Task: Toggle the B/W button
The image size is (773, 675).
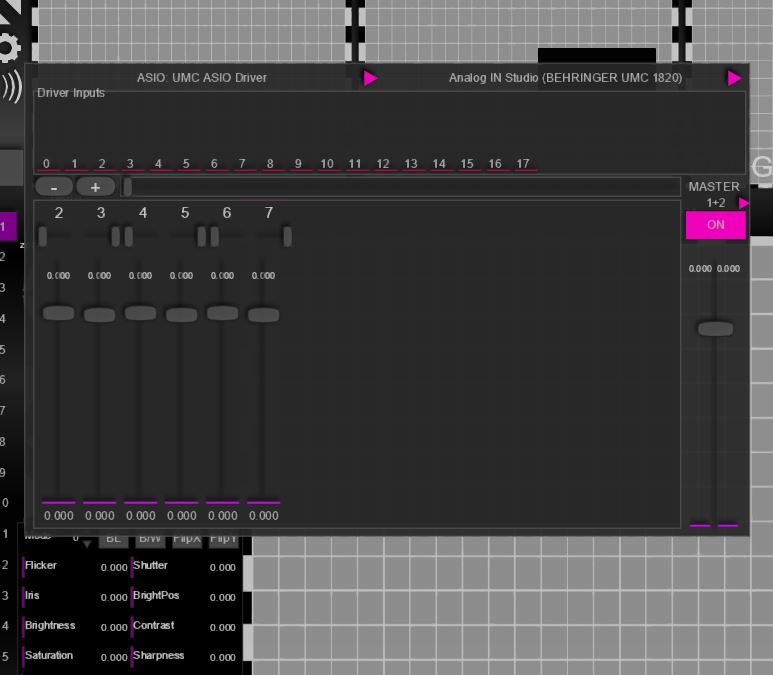Action: (x=150, y=540)
